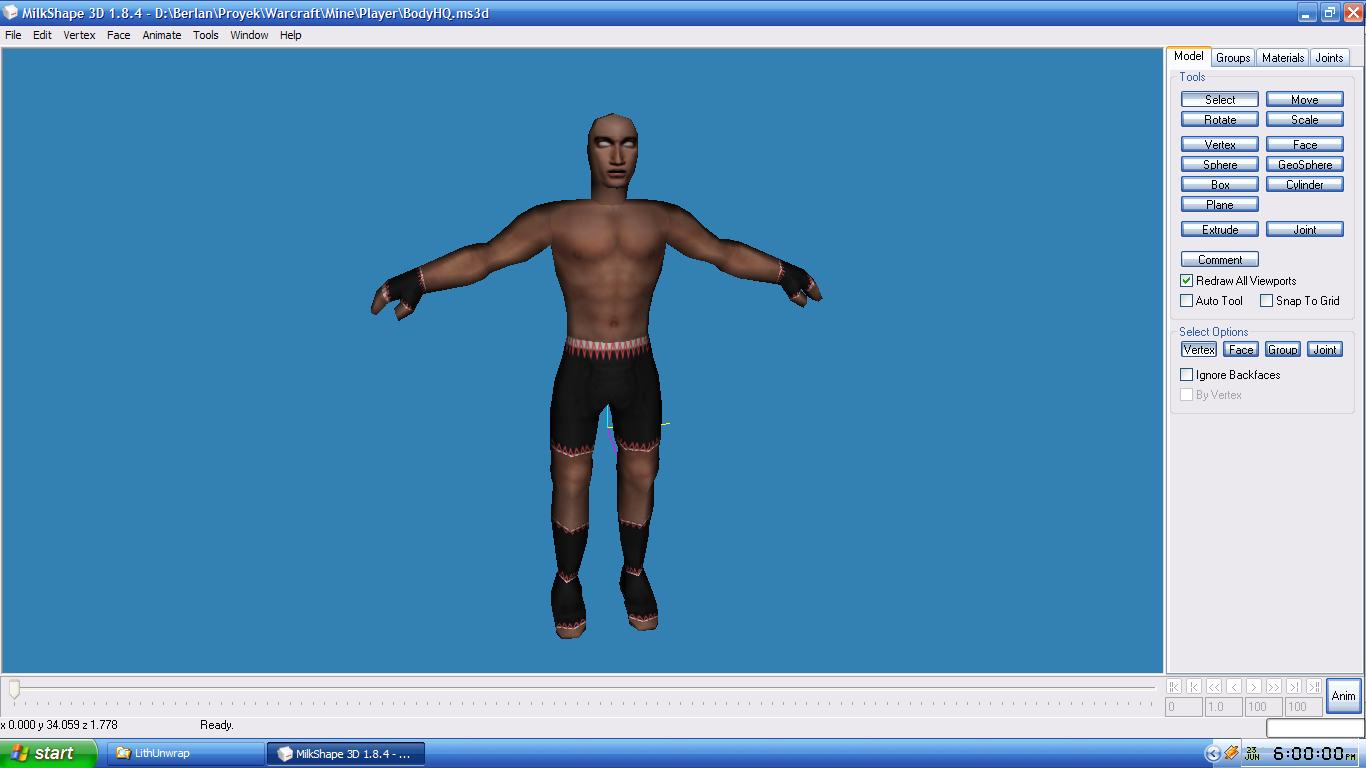This screenshot has height=768, width=1366.
Task: Set select option to Group
Action: click(x=1283, y=349)
